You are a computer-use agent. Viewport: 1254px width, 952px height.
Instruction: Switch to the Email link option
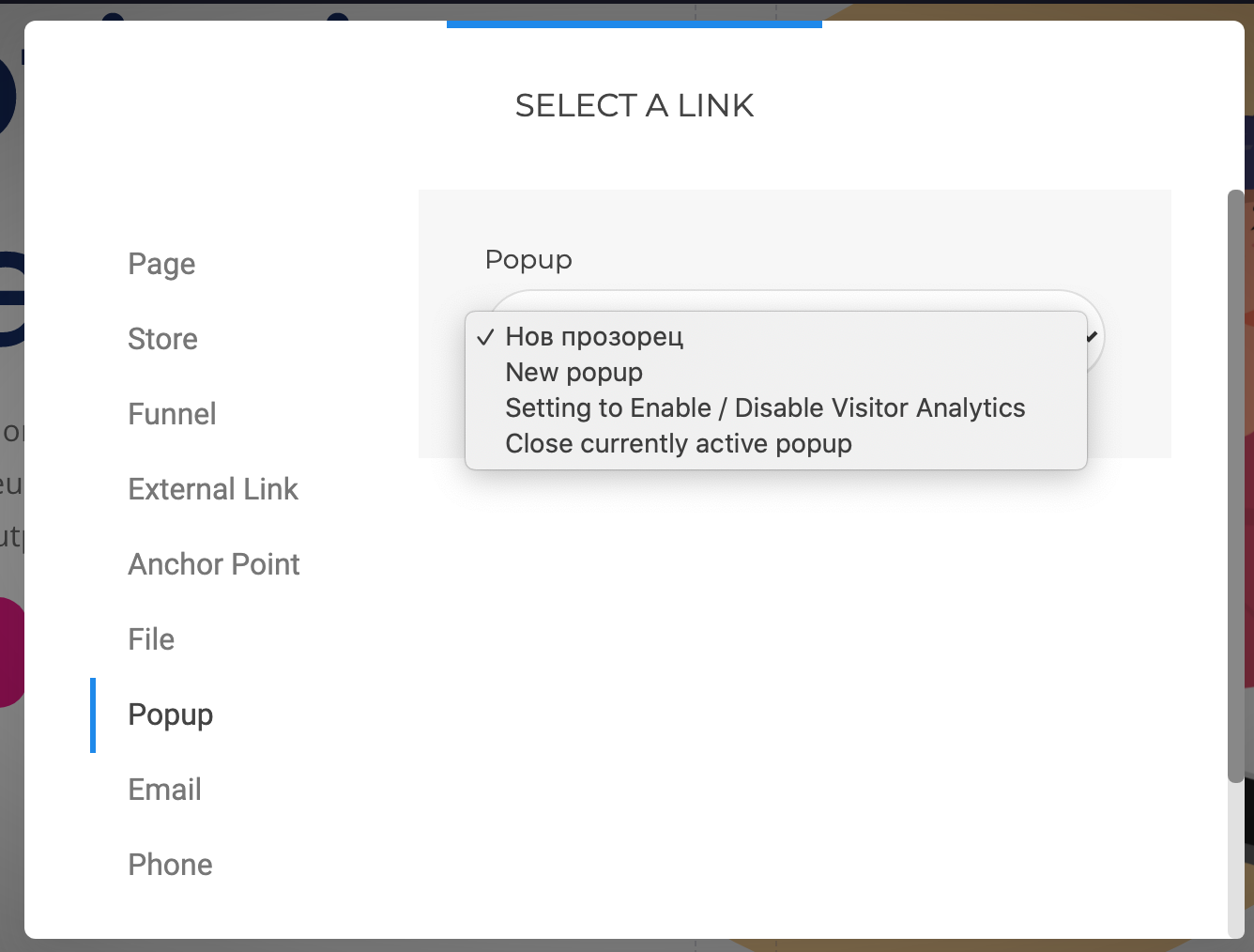[x=164, y=790]
